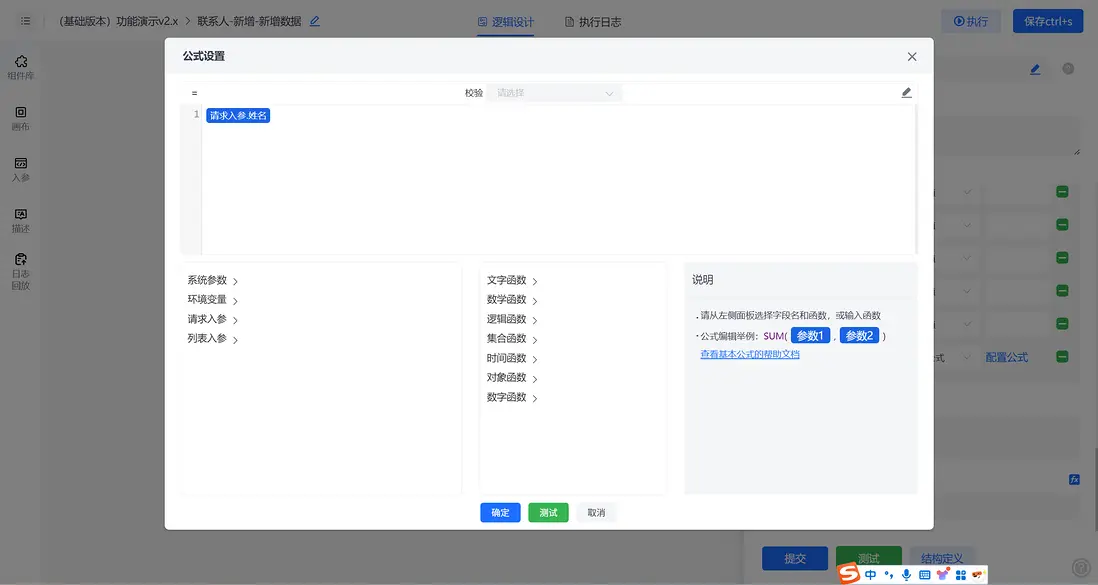
Task: Click the (基础版本) 功能演示v2.x breadcrumb
Action: [x=119, y=21]
